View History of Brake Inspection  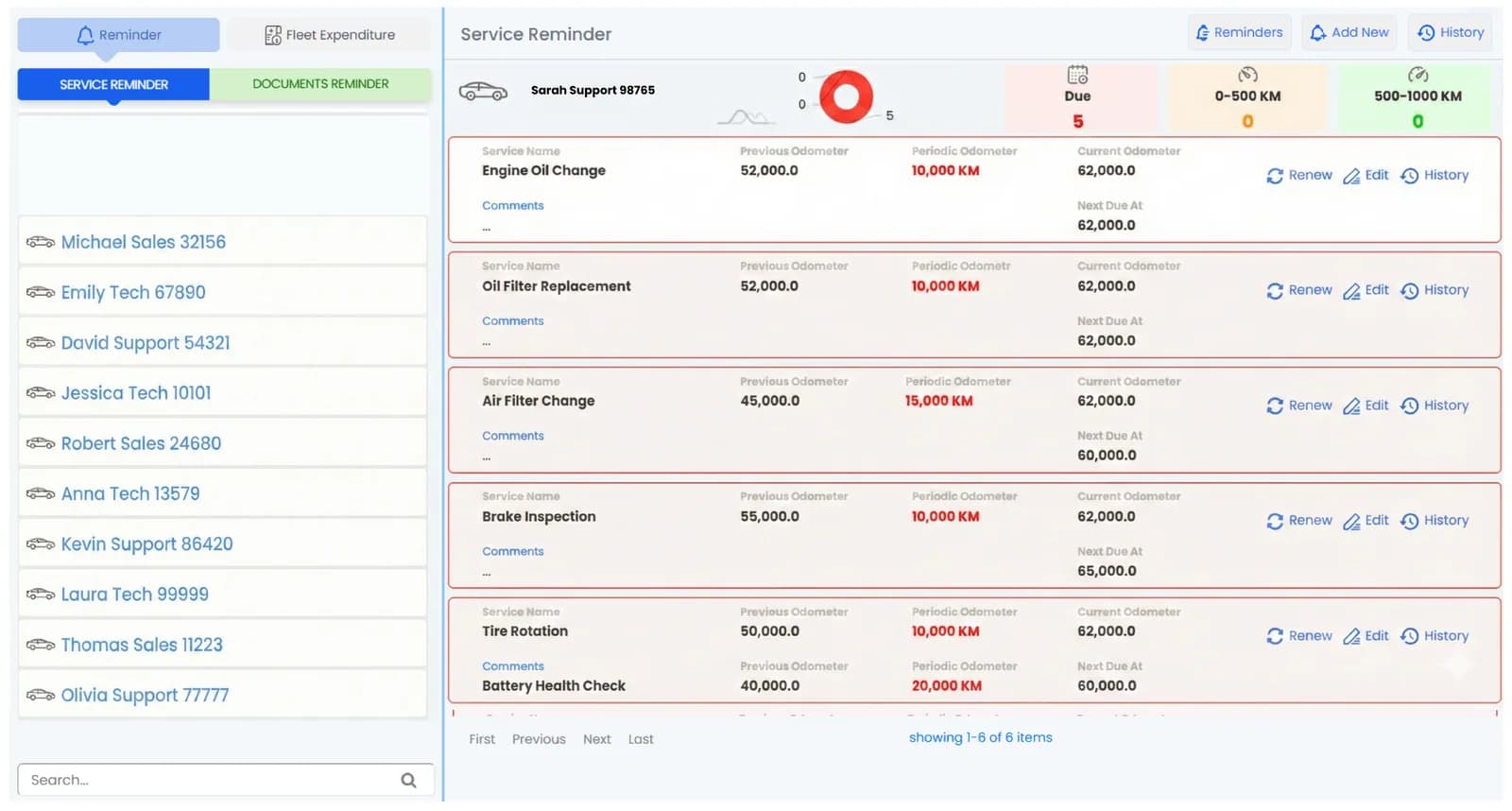[1435, 521]
